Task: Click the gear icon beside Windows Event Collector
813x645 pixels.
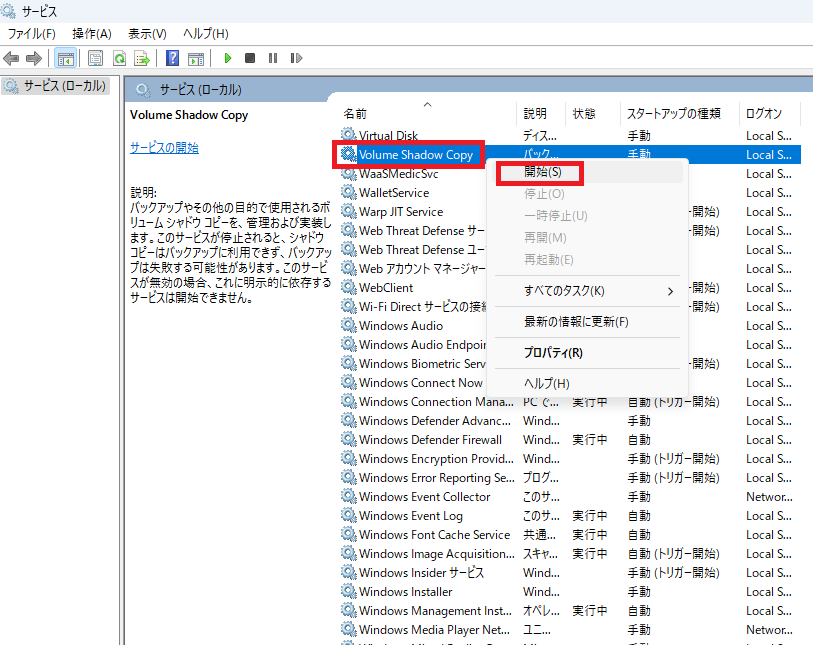Action: [x=348, y=496]
